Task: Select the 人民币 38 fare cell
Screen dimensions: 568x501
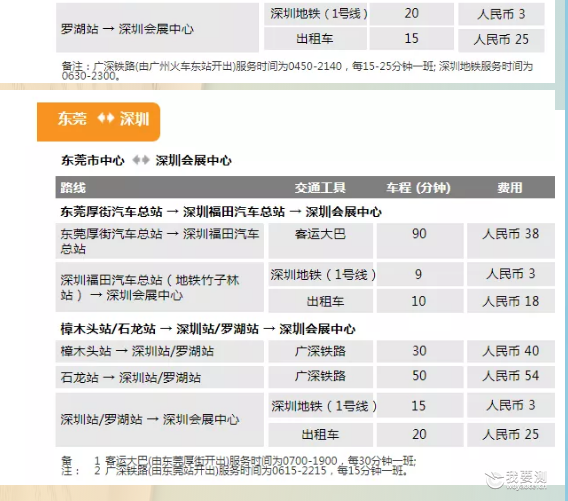Action: click(x=511, y=241)
